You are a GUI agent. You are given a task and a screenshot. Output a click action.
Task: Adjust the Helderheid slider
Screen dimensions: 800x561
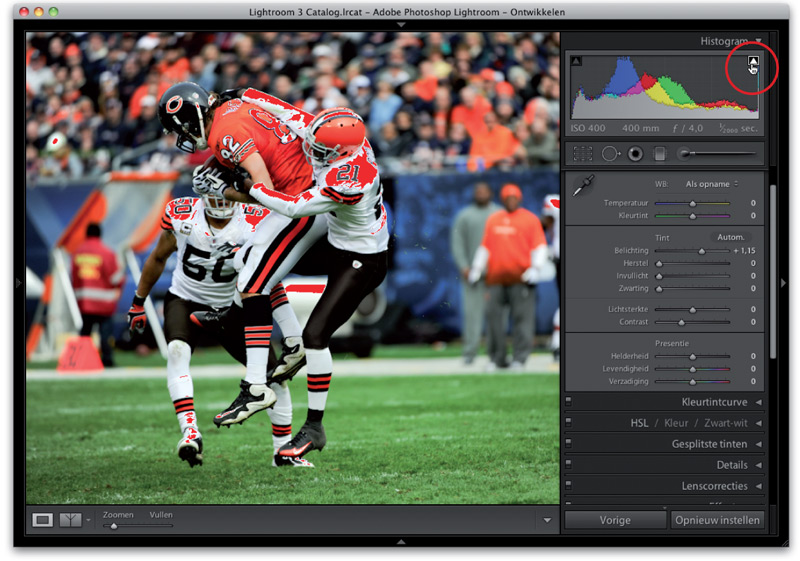[x=692, y=356]
